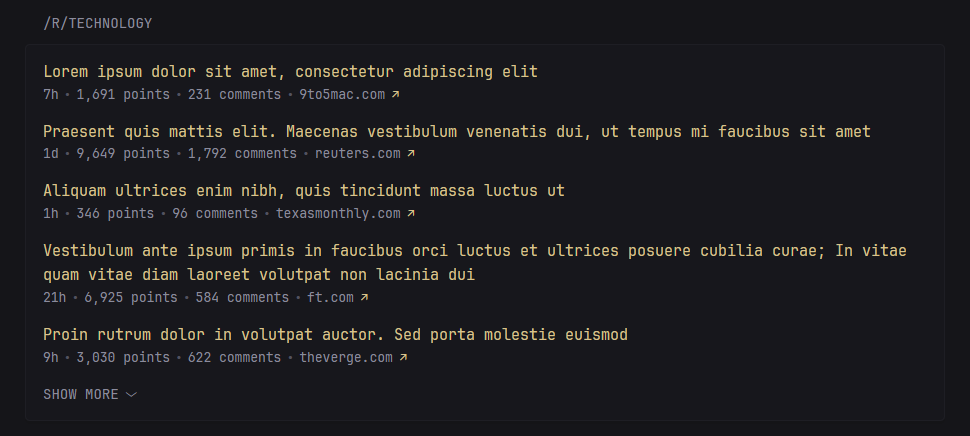The width and height of the screenshot is (970, 436).
Task: Click the SHOW MORE text
Action: point(81,395)
